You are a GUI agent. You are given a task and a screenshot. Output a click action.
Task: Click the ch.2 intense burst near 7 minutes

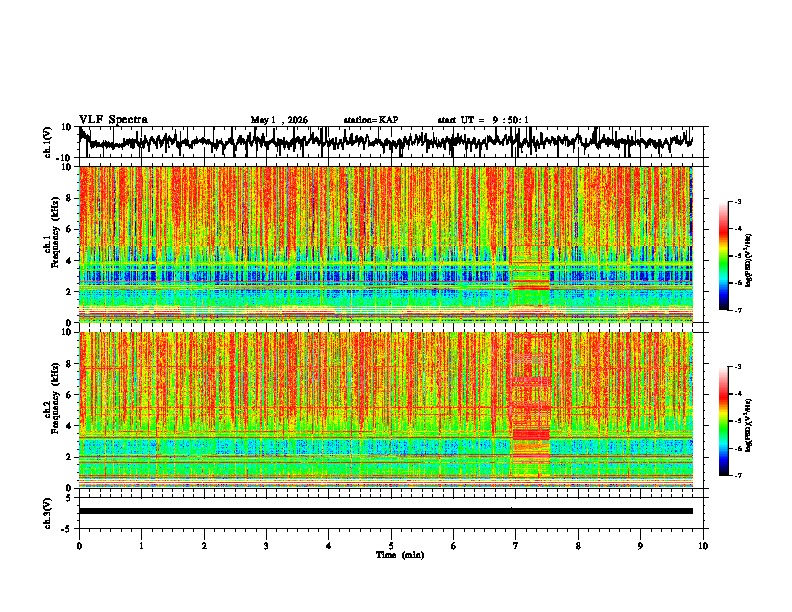(x=530, y=434)
